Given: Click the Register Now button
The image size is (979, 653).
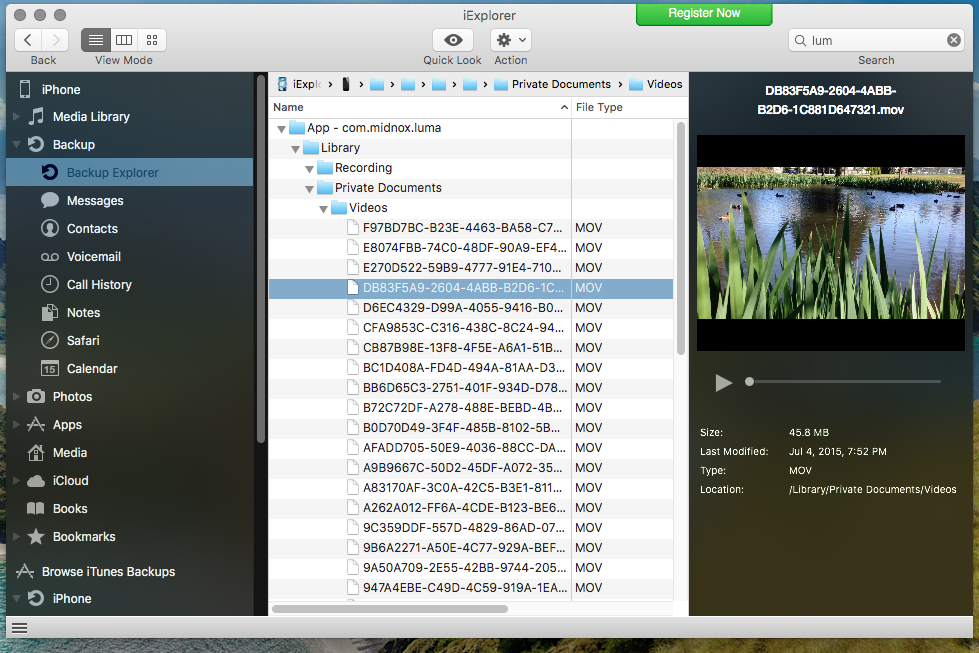Looking at the screenshot, I should (704, 13).
